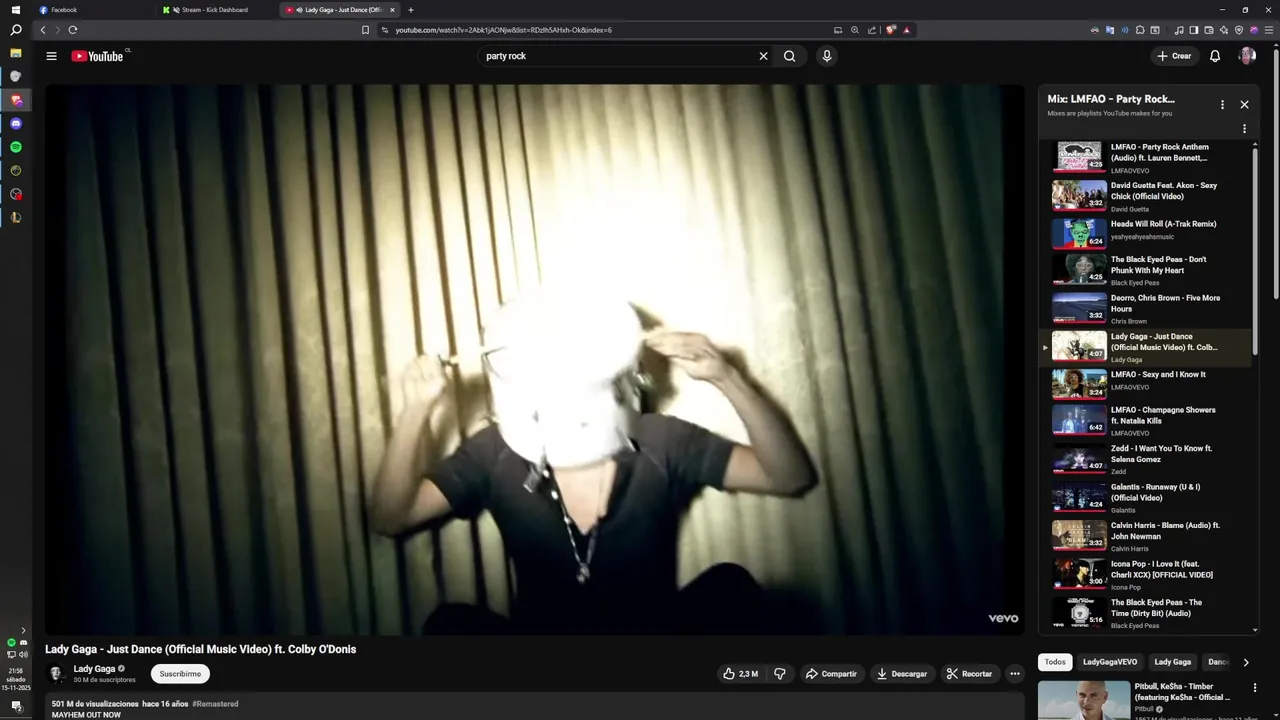This screenshot has width=1280, height=720.
Task: Clear the search box text
Action: click(x=763, y=56)
